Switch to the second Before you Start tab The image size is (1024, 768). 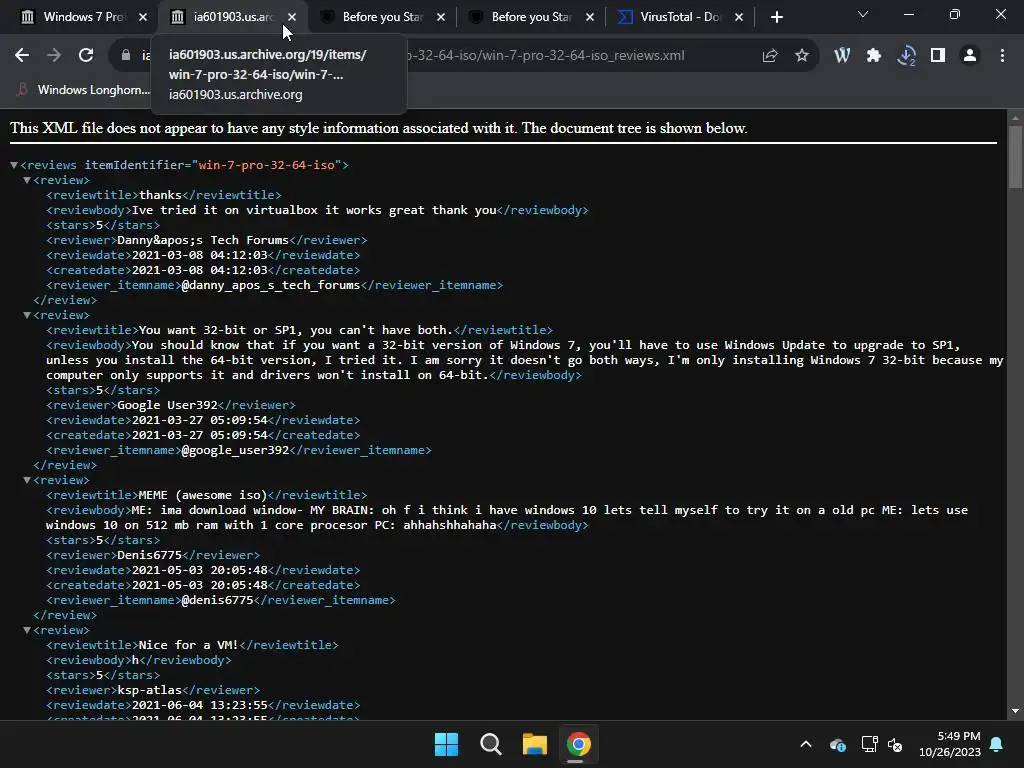(530, 17)
